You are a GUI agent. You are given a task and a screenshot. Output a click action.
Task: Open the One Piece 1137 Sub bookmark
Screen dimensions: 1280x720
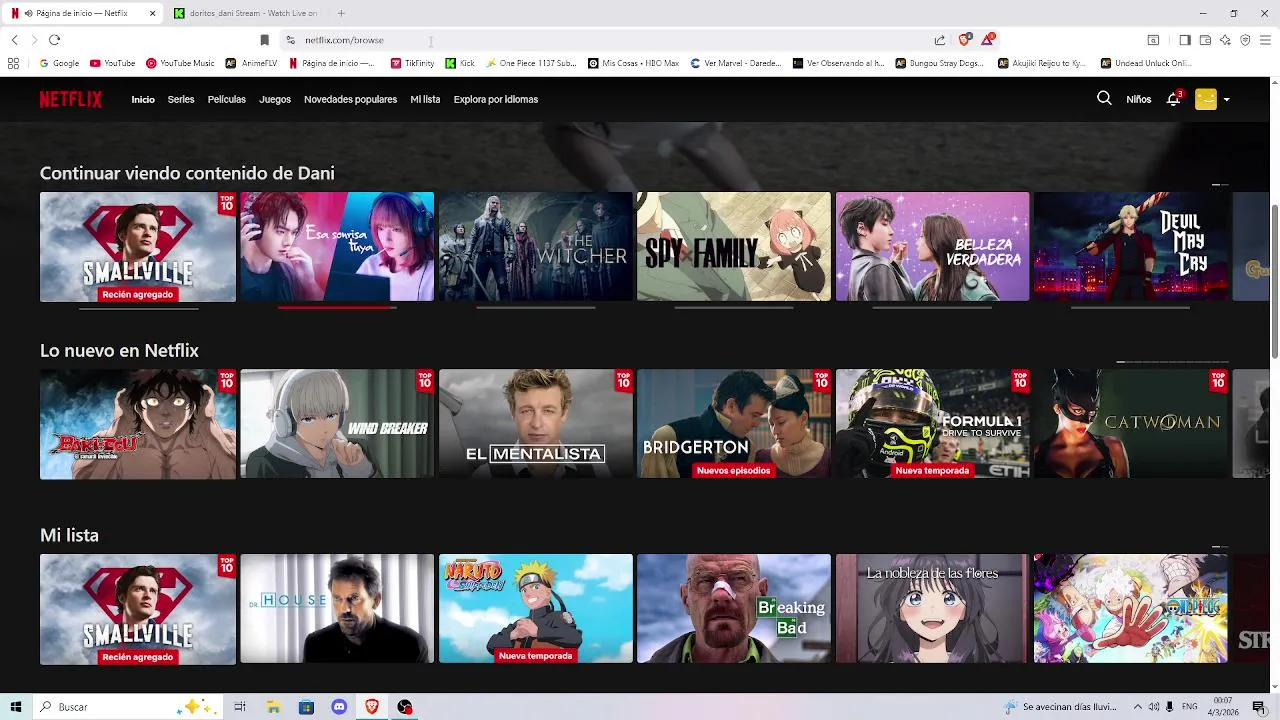(531, 63)
